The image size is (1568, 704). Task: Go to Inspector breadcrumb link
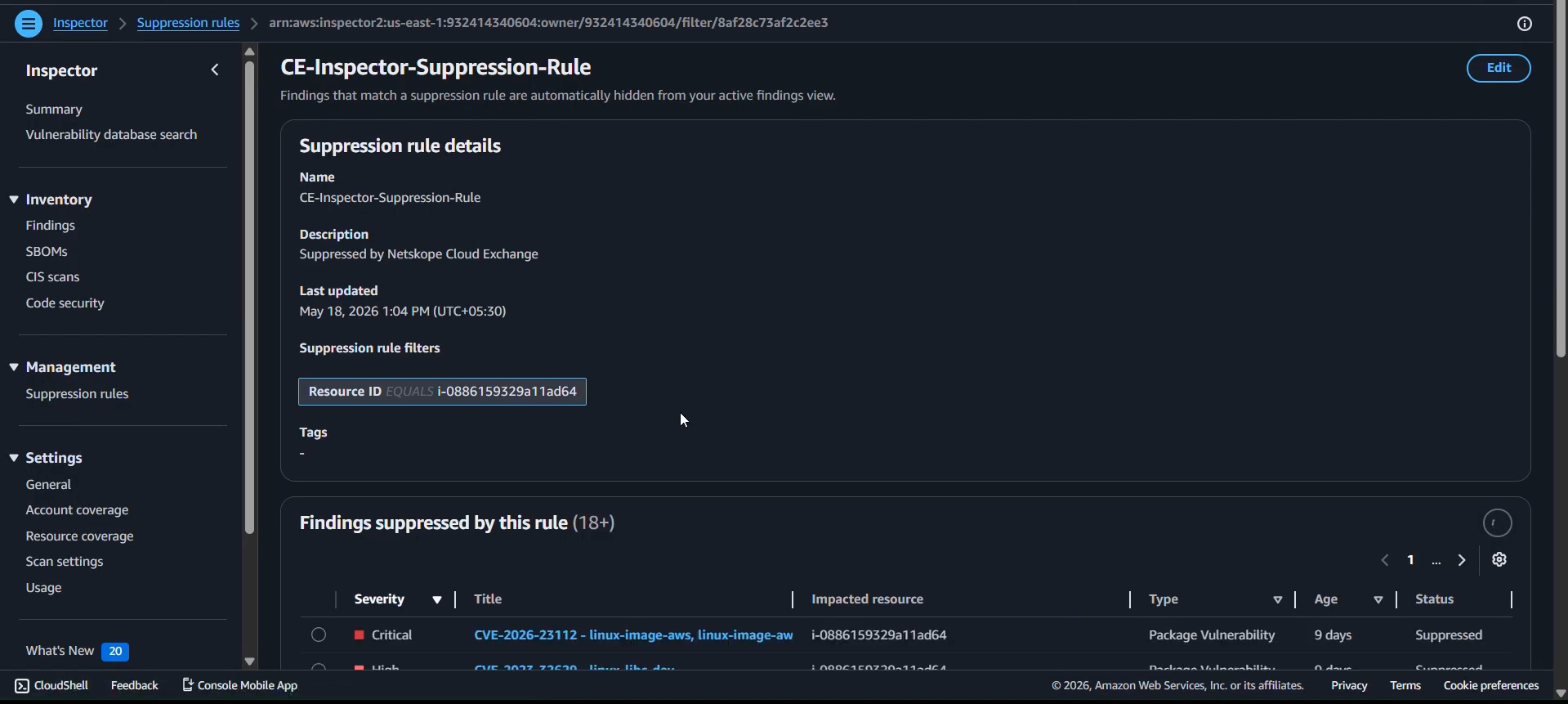tap(80, 23)
